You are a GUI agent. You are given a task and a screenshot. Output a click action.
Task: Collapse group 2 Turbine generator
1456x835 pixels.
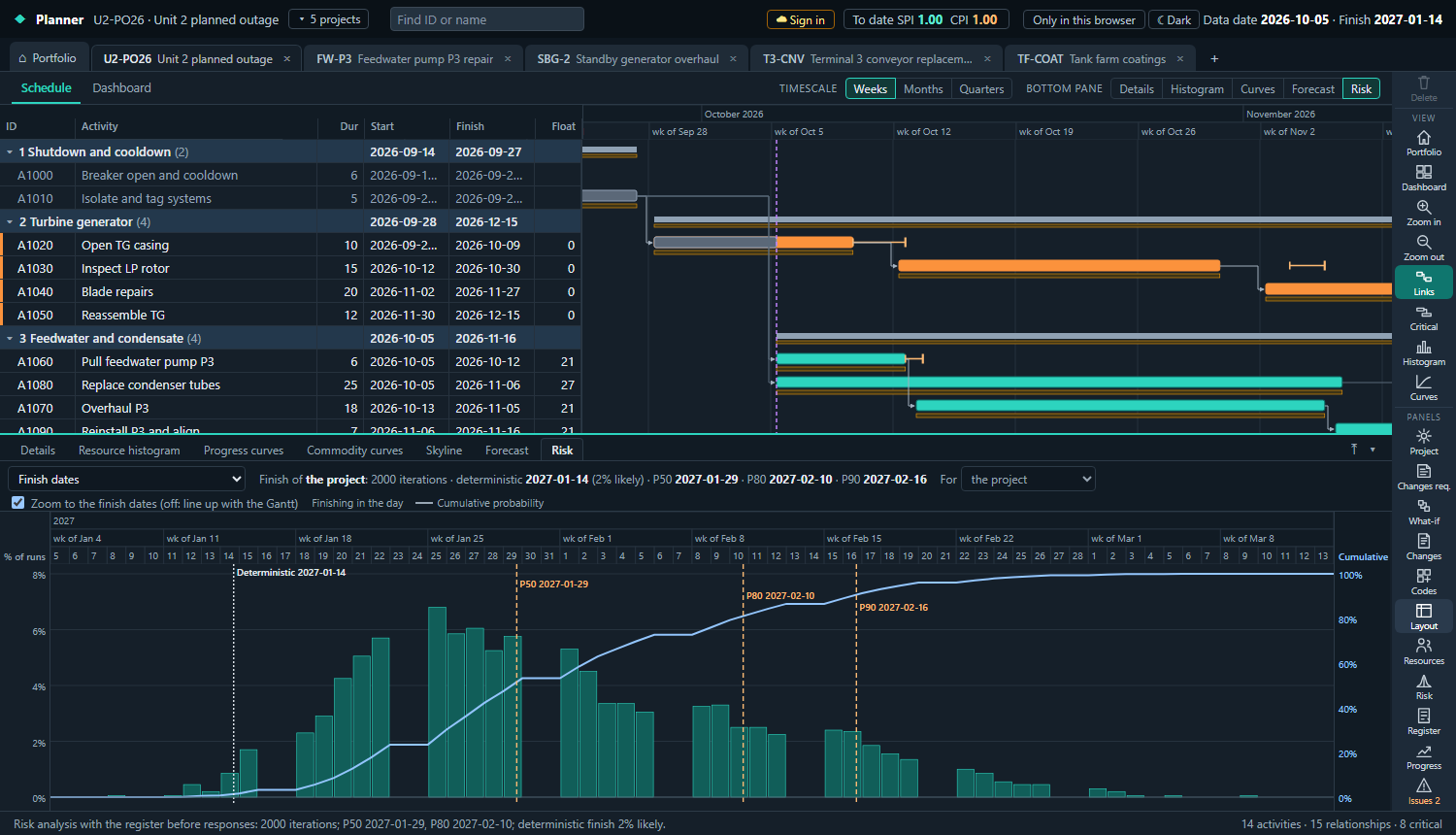tap(10, 222)
